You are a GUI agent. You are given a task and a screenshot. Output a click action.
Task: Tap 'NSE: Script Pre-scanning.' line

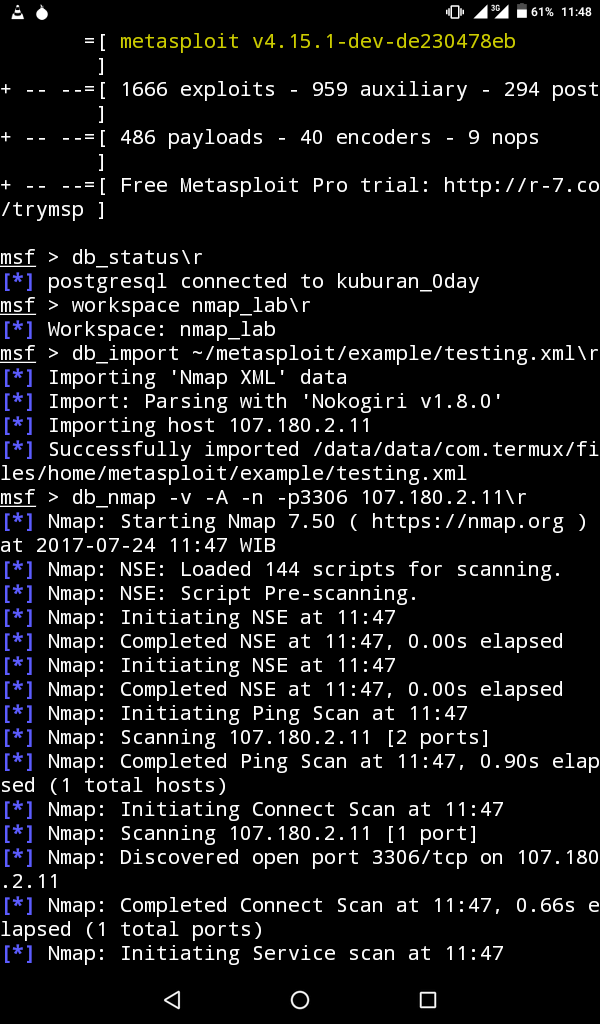click(210, 594)
